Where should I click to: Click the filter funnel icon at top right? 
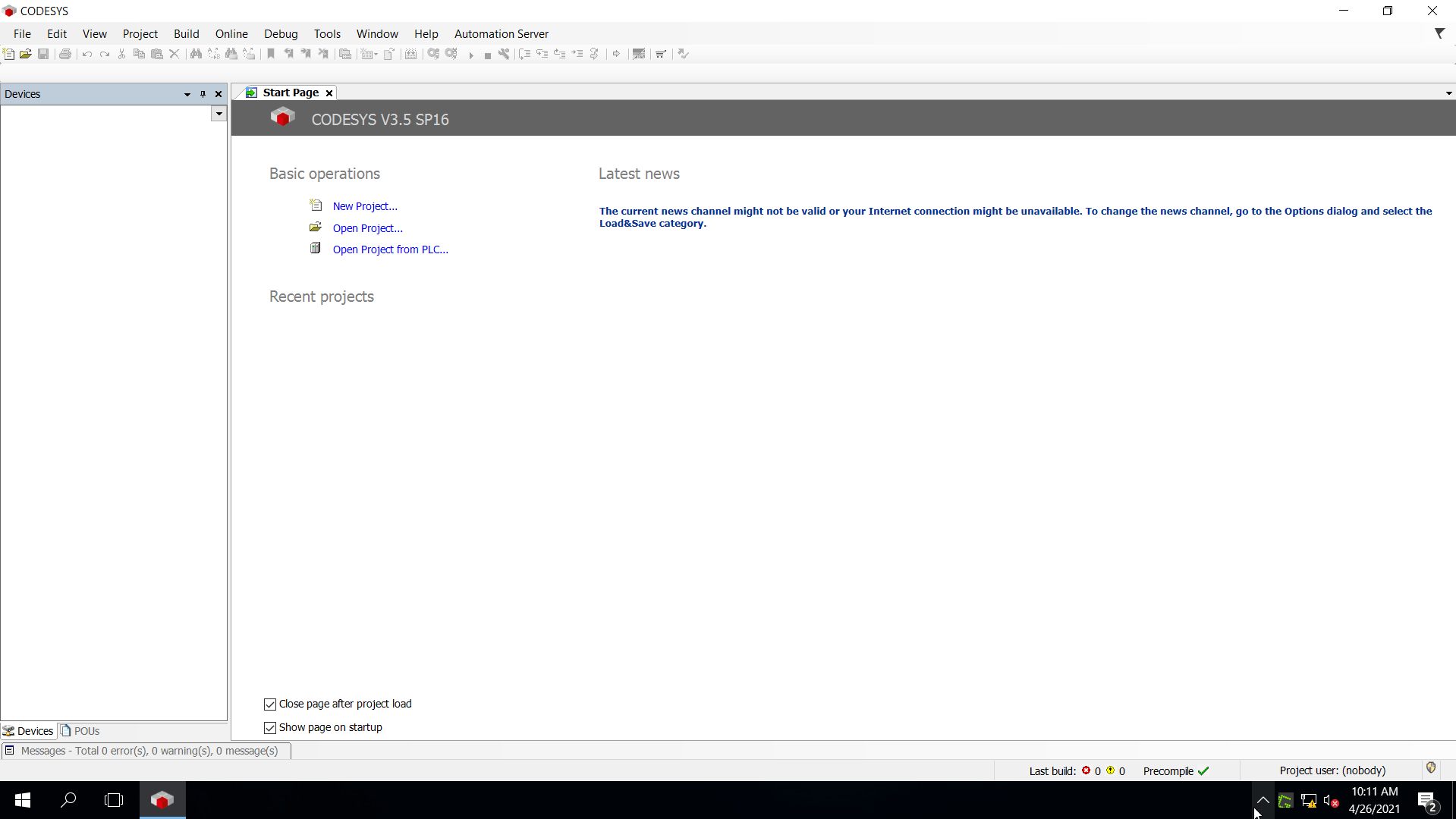click(x=1439, y=33)
